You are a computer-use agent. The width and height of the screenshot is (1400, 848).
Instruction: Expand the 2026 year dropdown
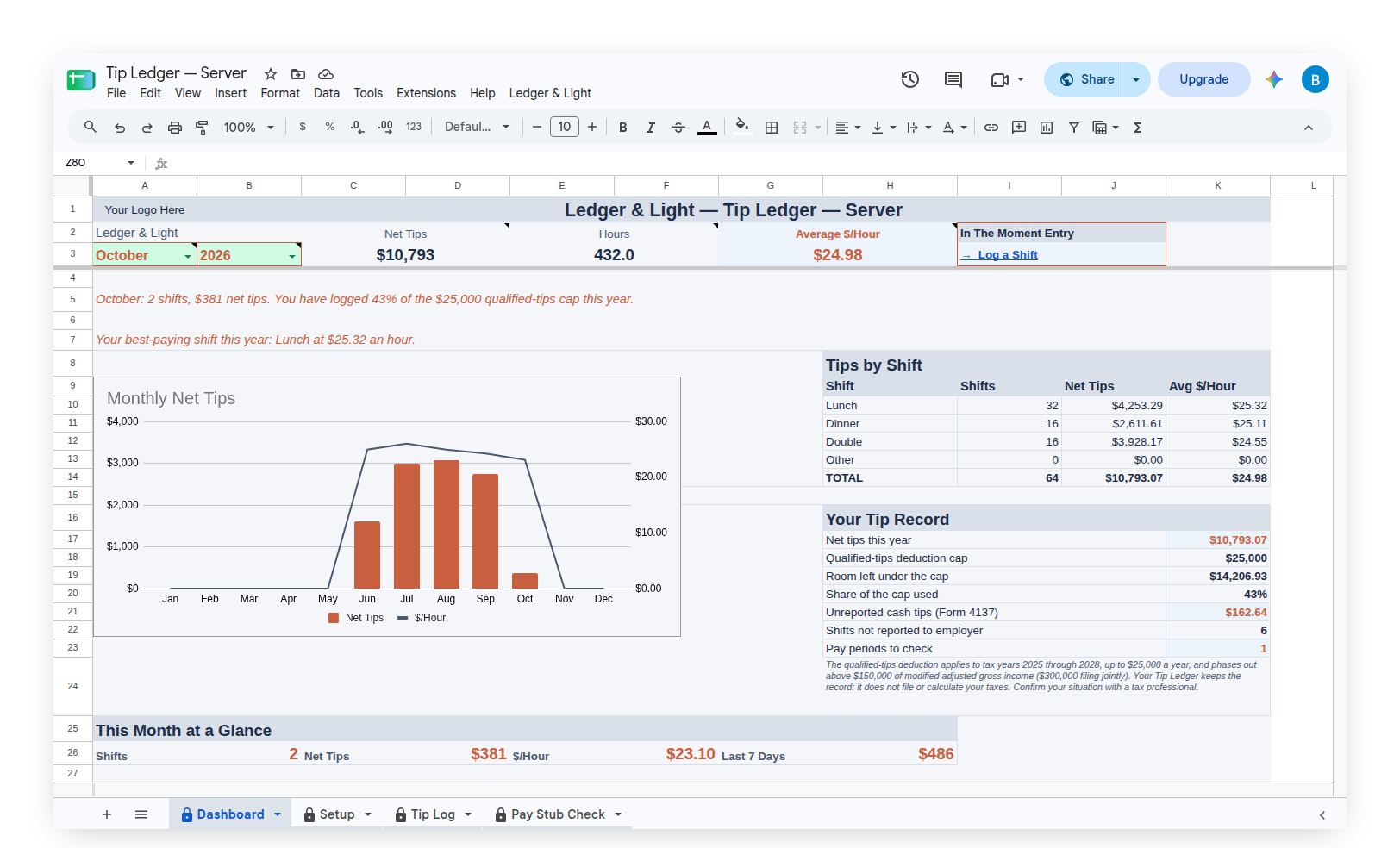coord(292,256)
